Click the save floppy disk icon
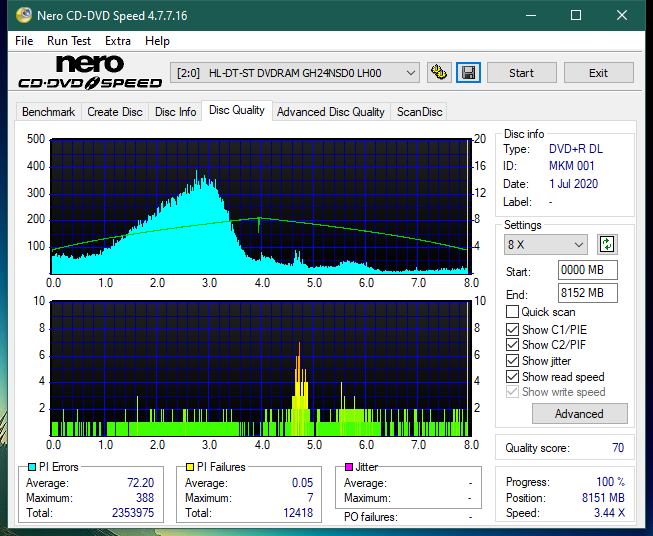Screen dimensions: 653x536 pyautogui.click(x=468, y=73)
